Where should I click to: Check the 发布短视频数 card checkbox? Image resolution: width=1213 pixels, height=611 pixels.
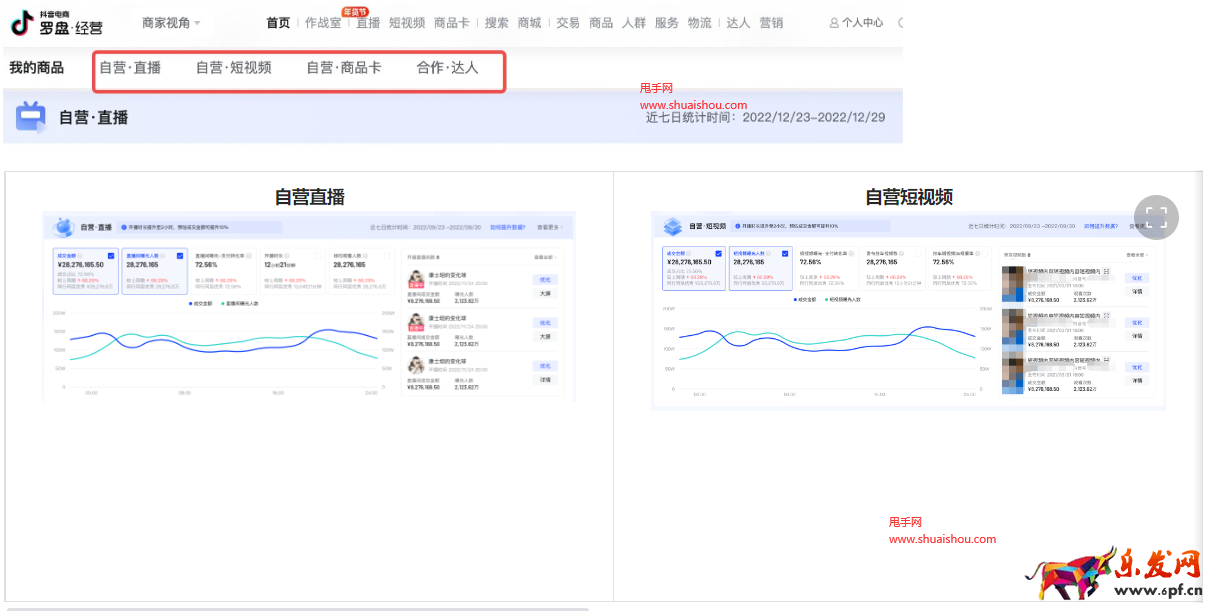pos(917,253)
